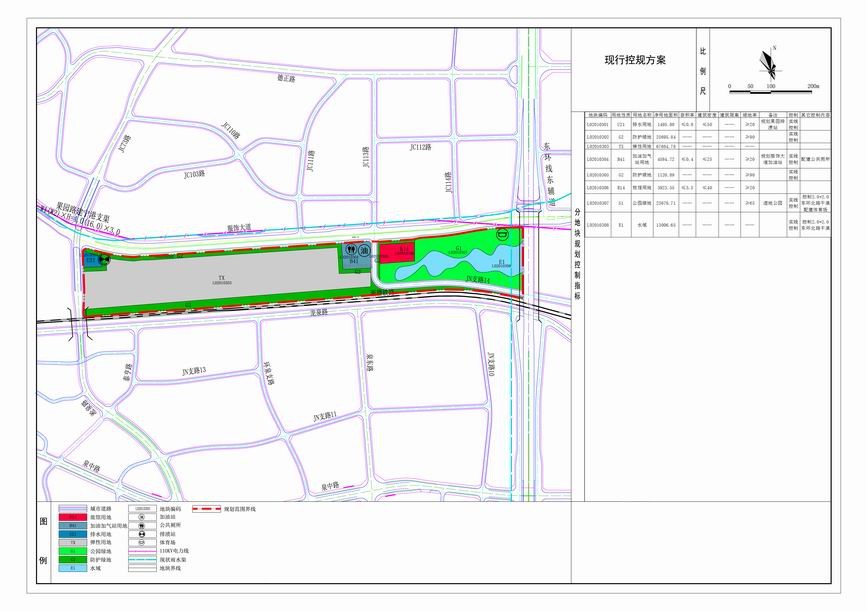Click the drainage station icon beside U21 parcel
This screenshot has height=612, width=867.
104,259
